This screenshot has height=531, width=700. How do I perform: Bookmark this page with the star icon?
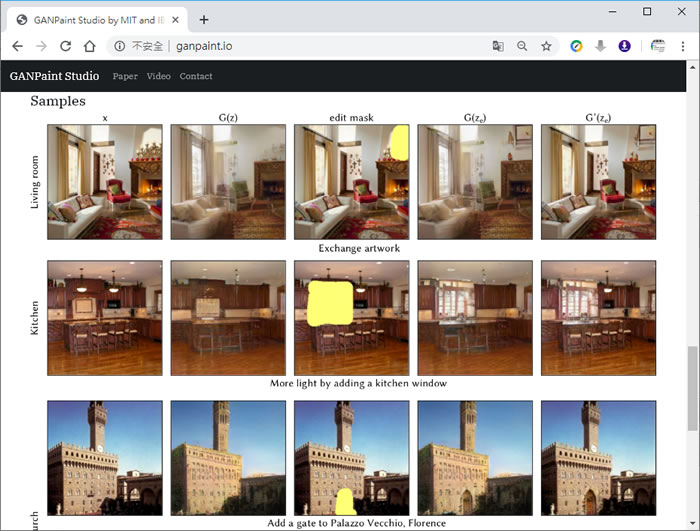tap(546, 46)
